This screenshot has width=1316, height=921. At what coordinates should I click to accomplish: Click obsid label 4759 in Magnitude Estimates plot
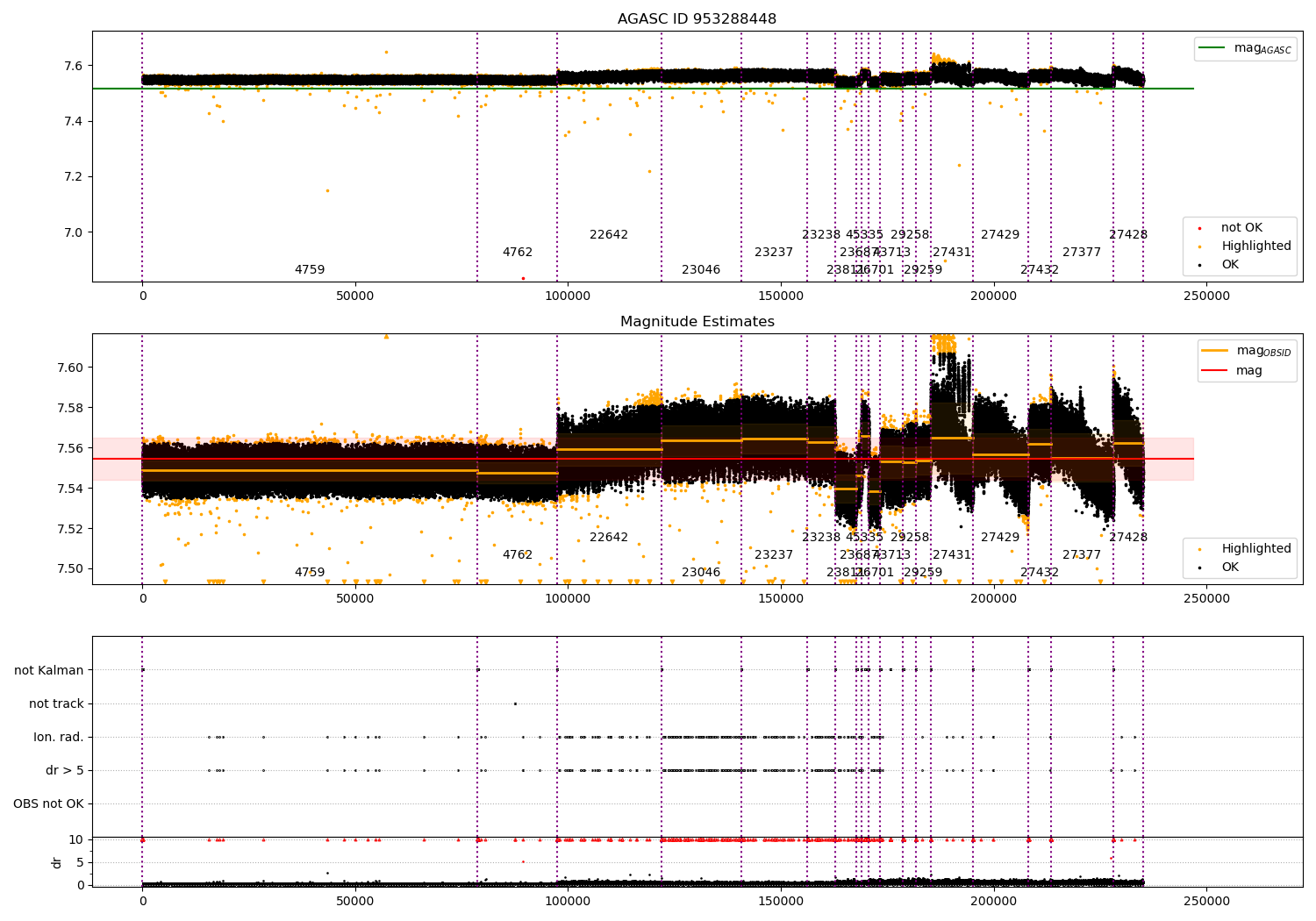(x=310, y=573)
